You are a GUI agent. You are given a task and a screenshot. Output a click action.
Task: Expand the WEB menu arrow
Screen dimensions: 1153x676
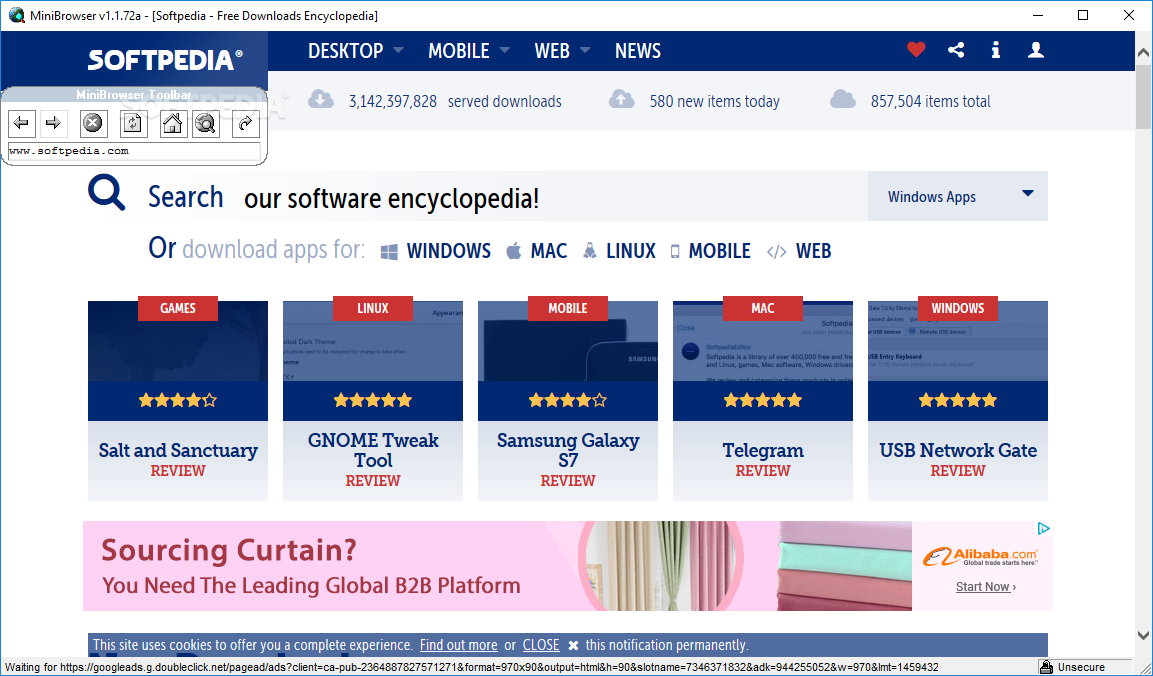pos(585,50)
